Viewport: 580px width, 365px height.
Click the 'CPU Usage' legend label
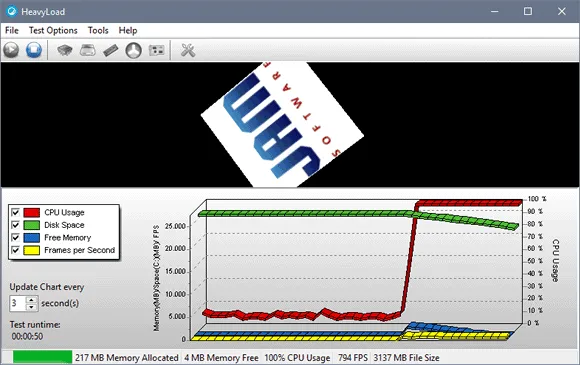(x=64, y=212)
